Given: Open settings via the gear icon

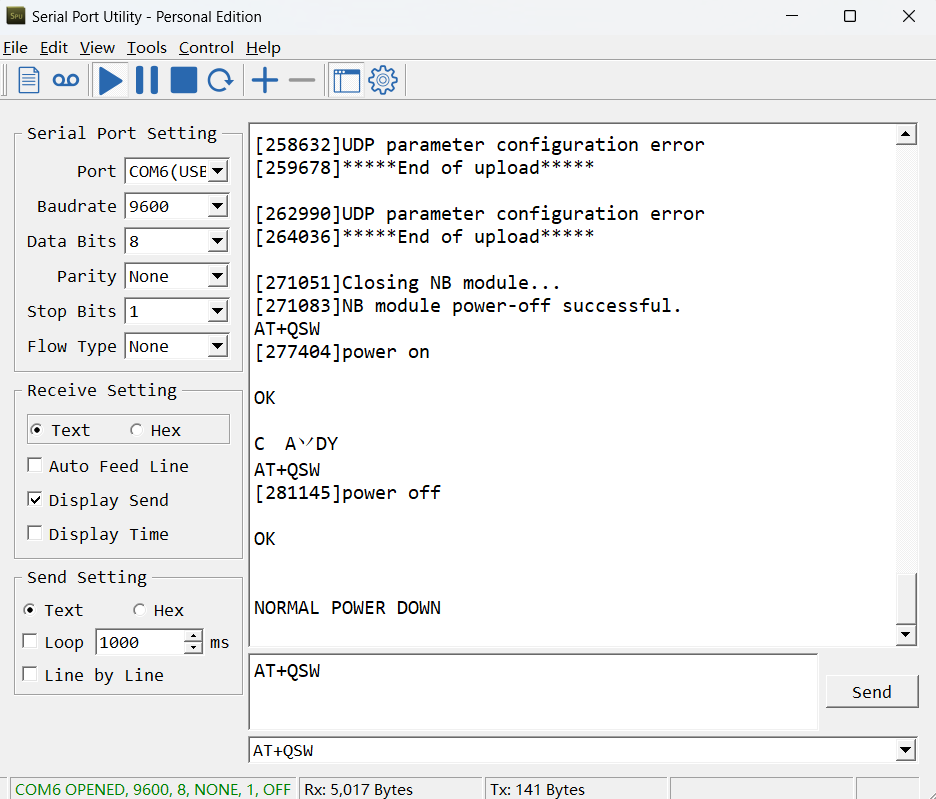Looking at the screenshot, I should pos(383,80).
